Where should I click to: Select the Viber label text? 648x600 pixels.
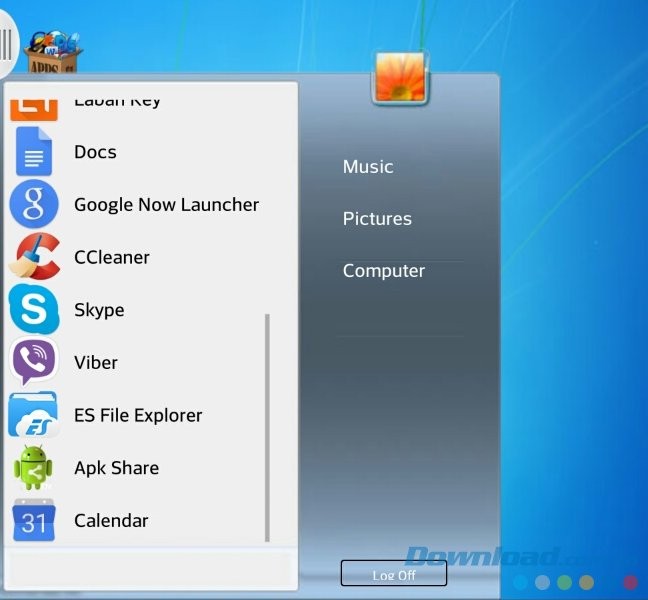click(x=96, y=362)
